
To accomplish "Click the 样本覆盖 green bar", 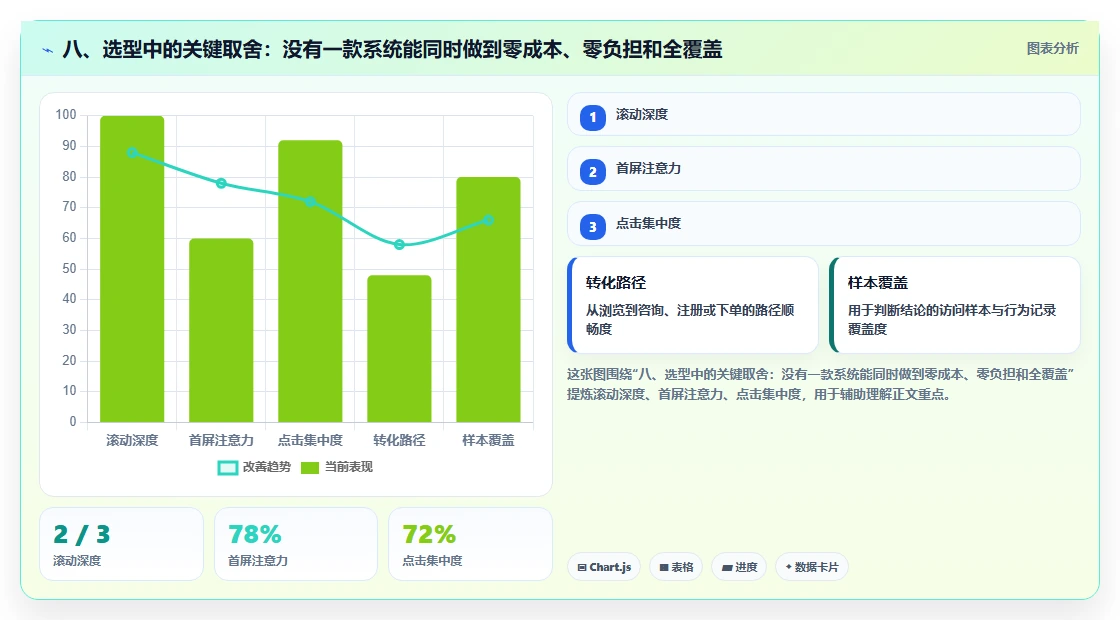I will [x=489, y=299].
